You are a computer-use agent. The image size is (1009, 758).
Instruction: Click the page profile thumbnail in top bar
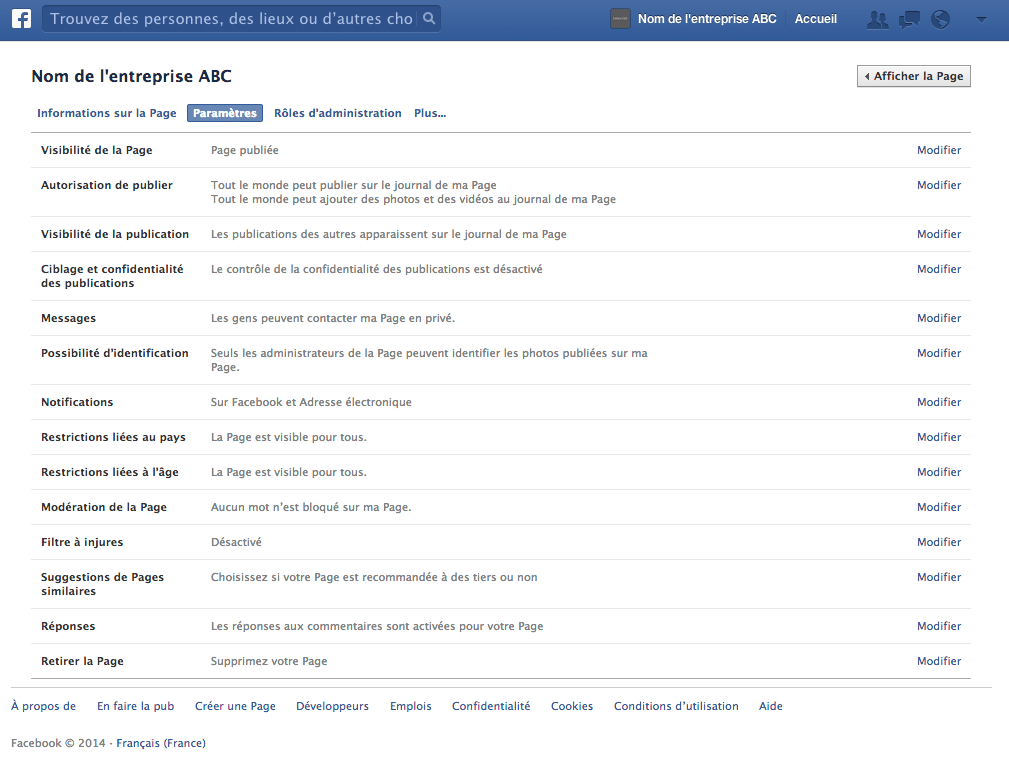(x=620, y=19)
